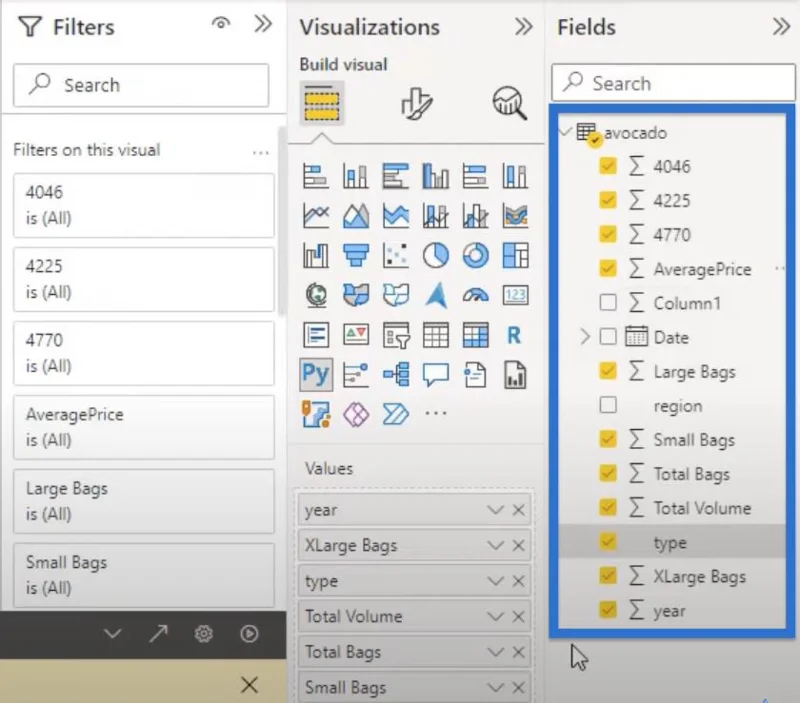Select the stacked bar chart visual

point(316,176)
